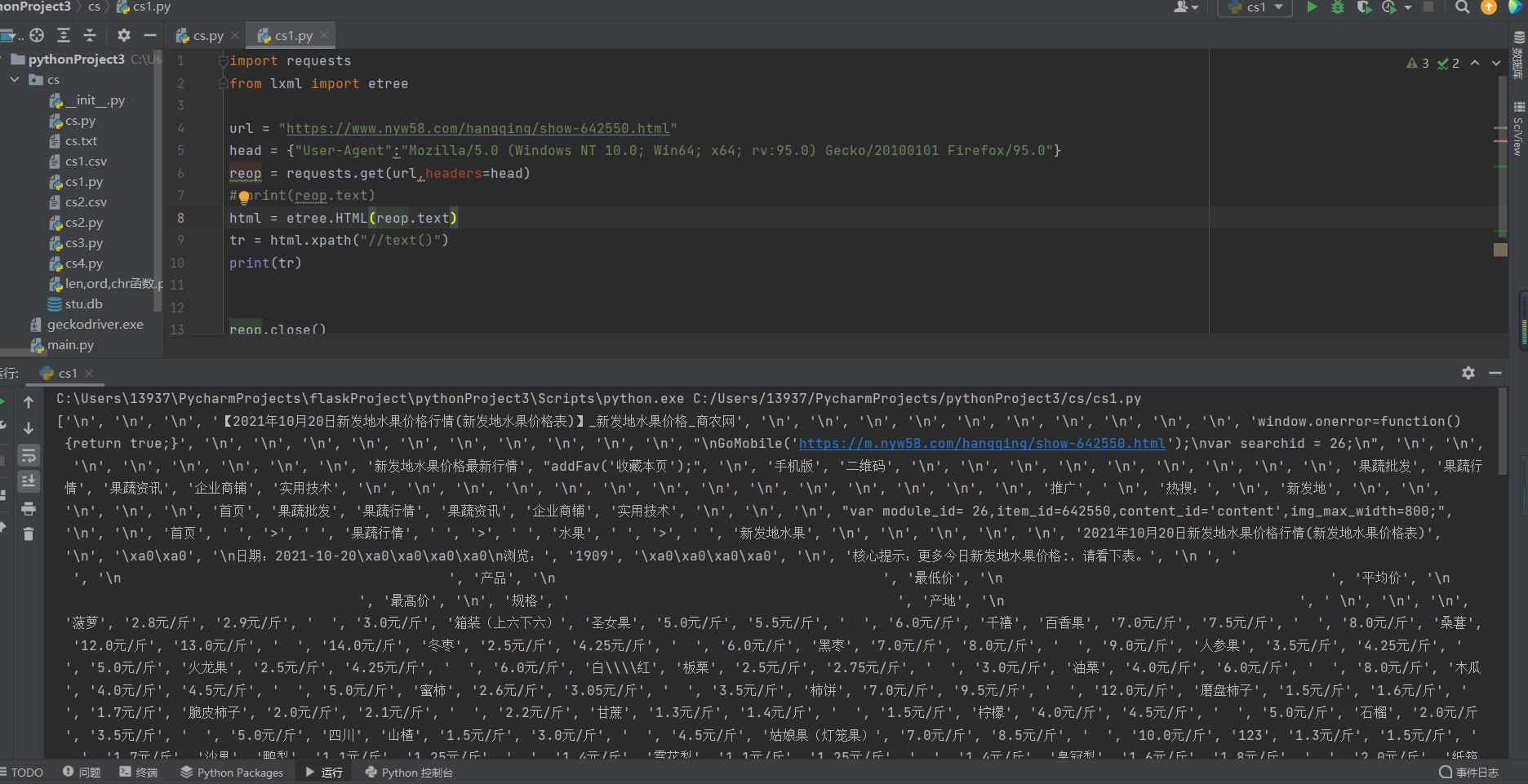
Task: Open the user account dropdown in the toolbar
Action: pos(1186,7)
